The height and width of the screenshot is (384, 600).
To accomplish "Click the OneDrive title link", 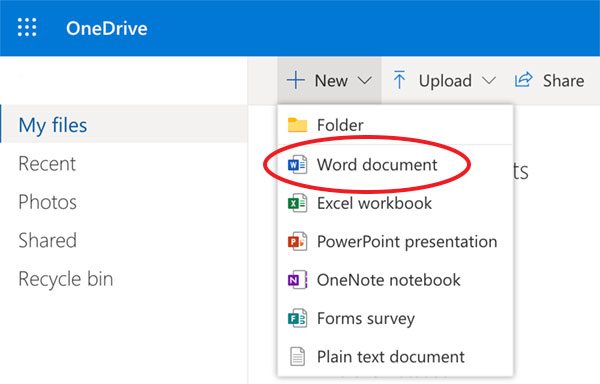I will tap(107, 28).
